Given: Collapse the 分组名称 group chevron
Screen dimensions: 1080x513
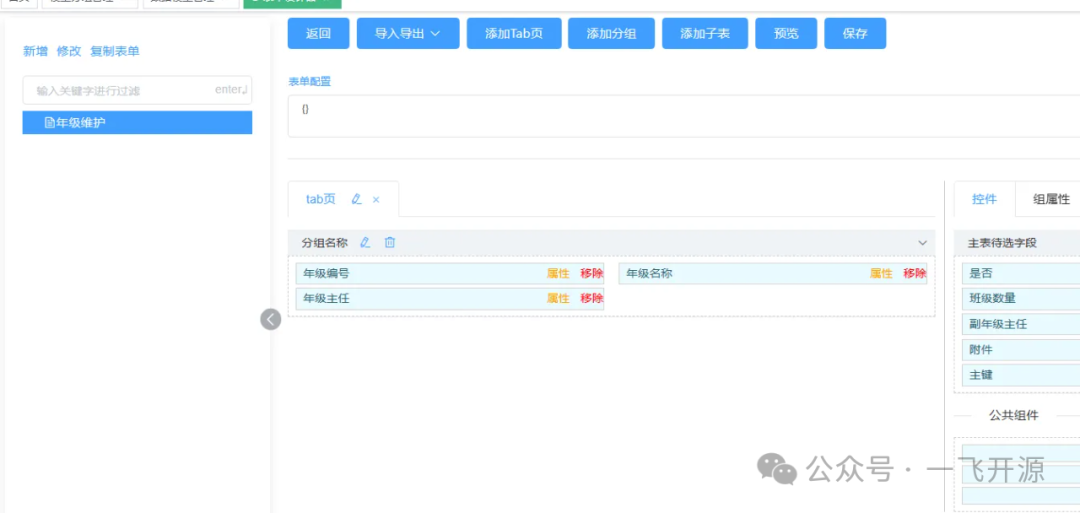Looking at the screenshot, I should coord(922,243).
